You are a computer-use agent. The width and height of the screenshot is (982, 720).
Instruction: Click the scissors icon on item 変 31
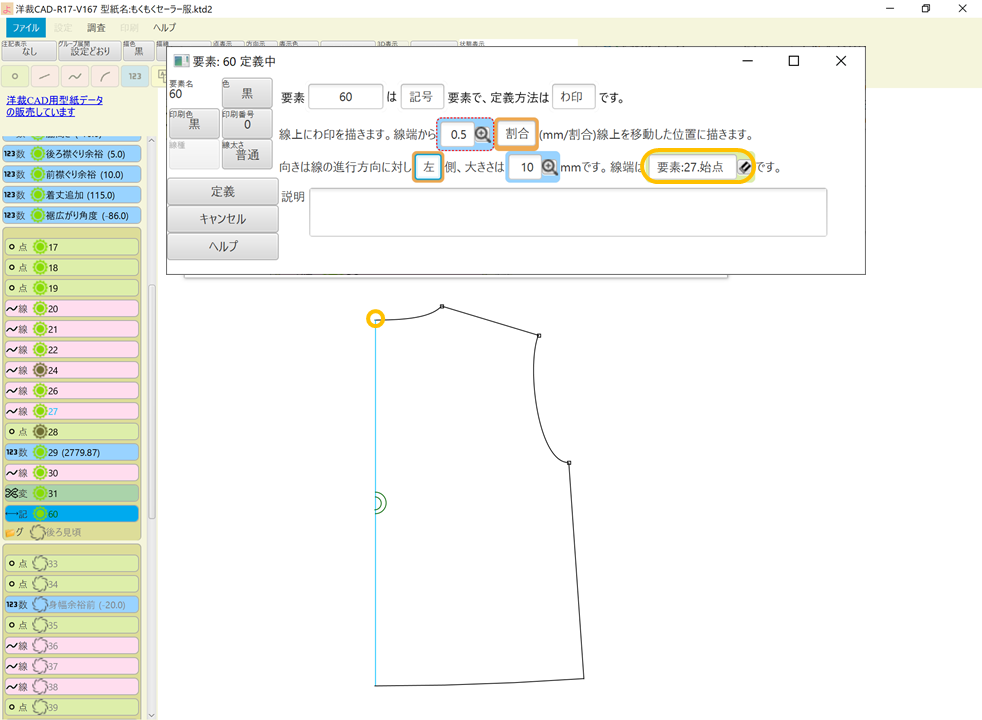(11, 492)
